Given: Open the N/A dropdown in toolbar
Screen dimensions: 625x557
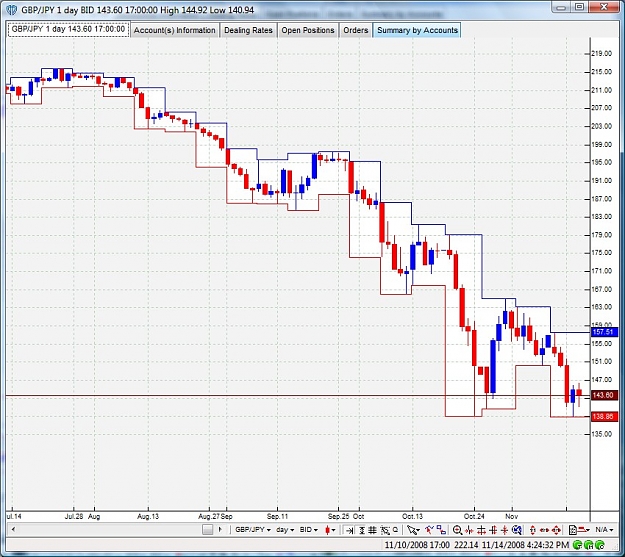Looking at the screenshot, I should pos(604,530).
